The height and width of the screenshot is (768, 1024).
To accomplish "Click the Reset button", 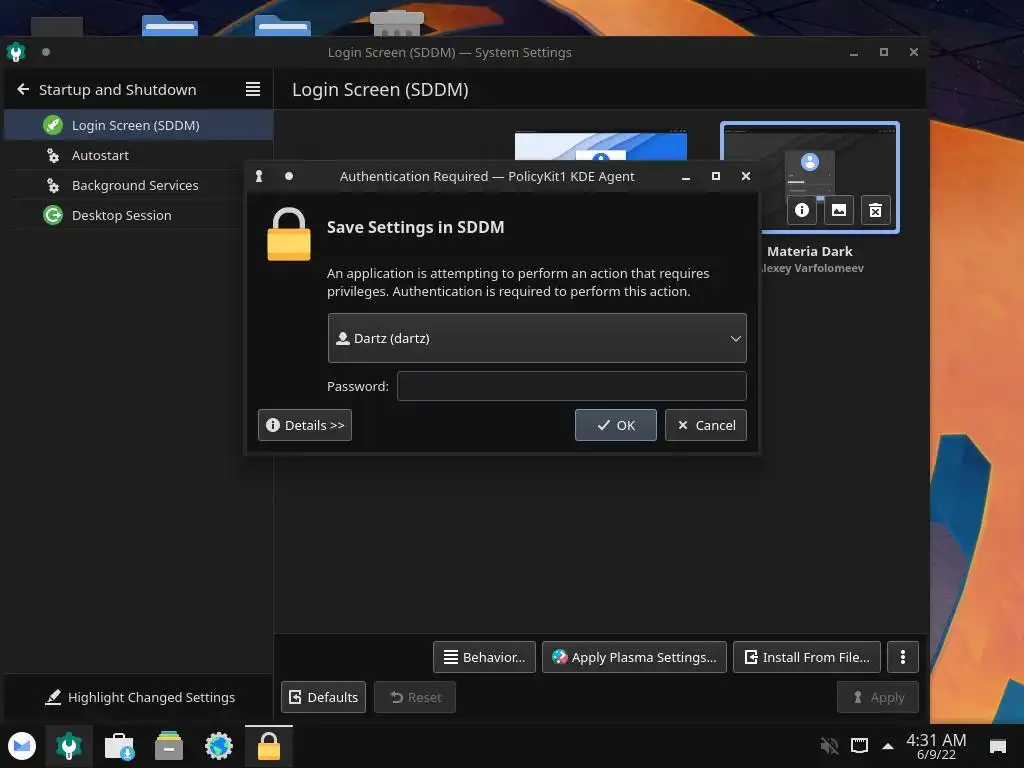I will pyautogui.click(x=415, y=697).
